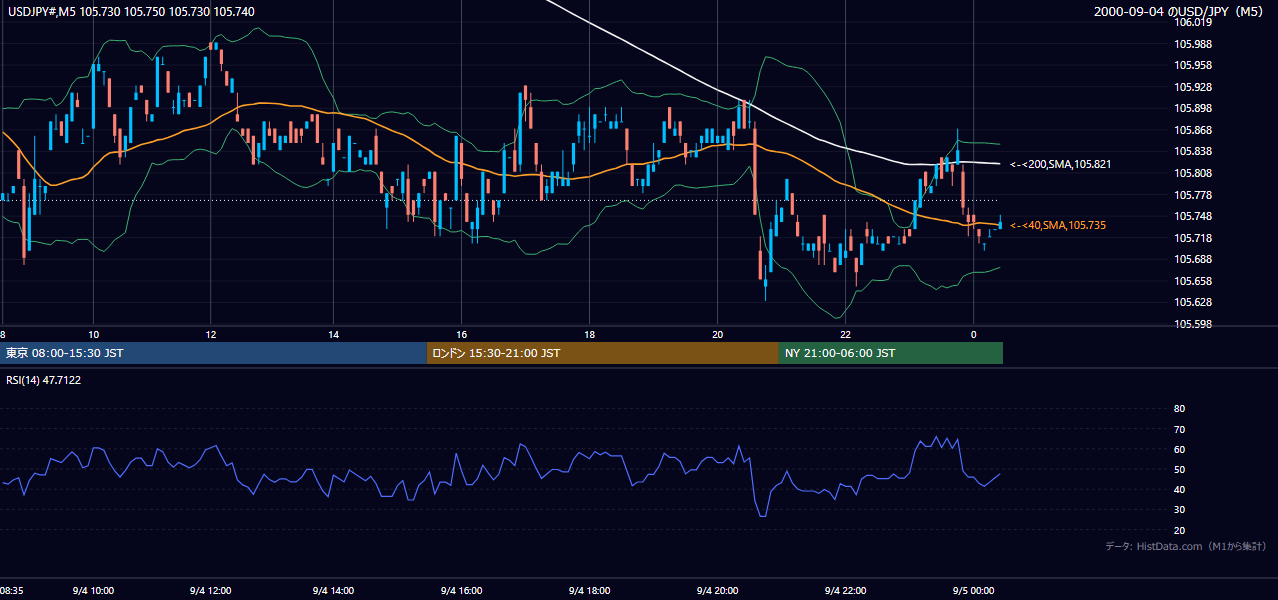Screen dimensions: 1278x600
Task: Click the hour tick 20 under the price chart
Action: pos(717,334)
